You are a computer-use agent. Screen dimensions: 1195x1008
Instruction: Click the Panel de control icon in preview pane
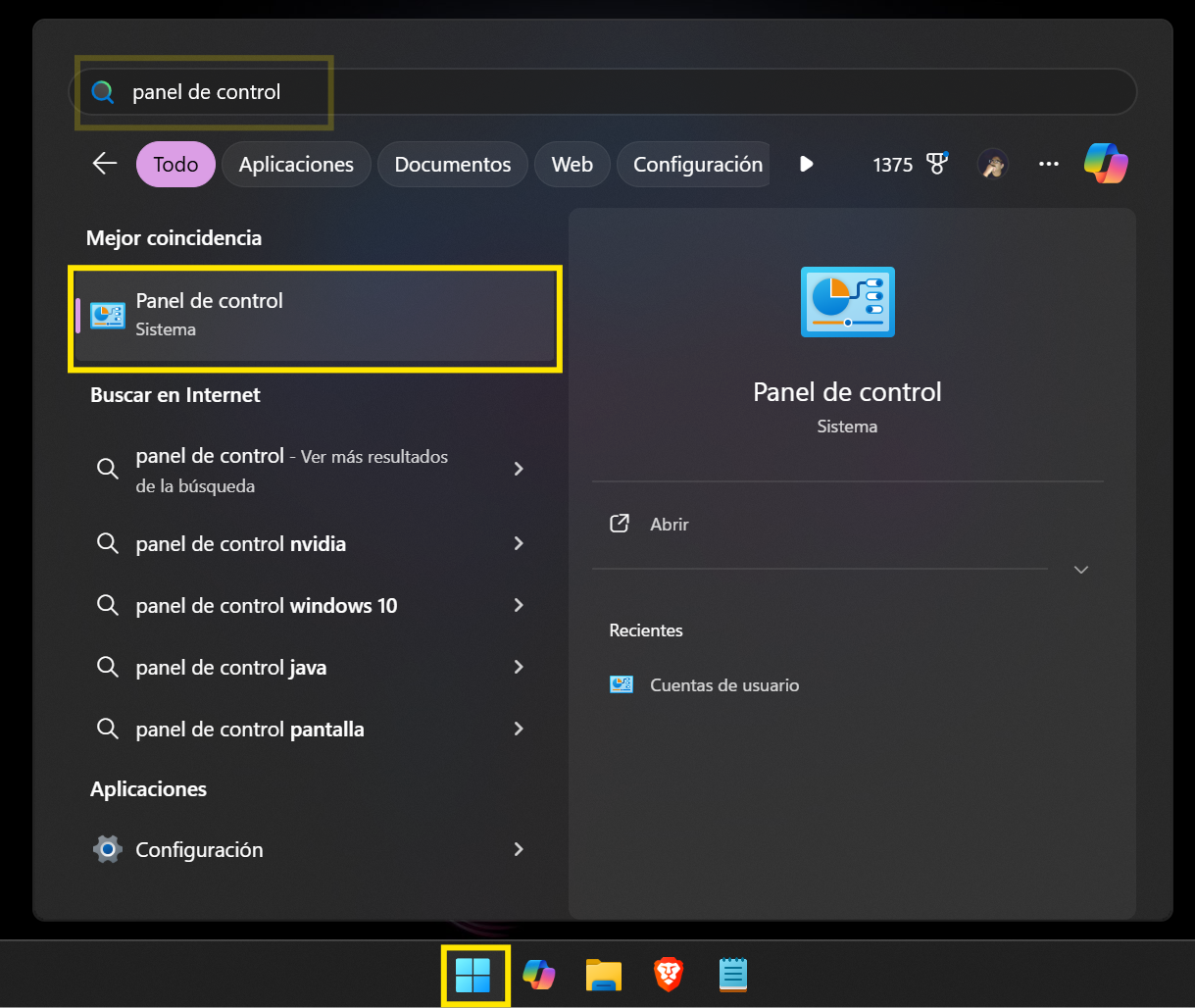point(846,302)
